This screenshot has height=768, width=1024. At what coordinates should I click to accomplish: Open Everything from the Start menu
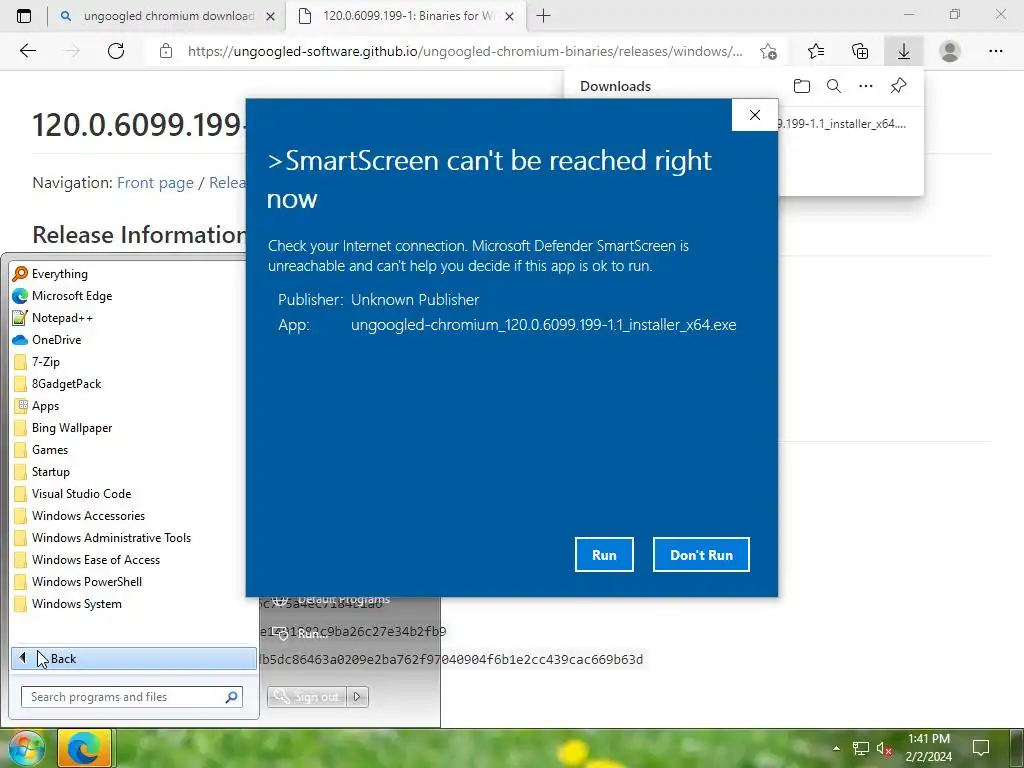point(133,274)
